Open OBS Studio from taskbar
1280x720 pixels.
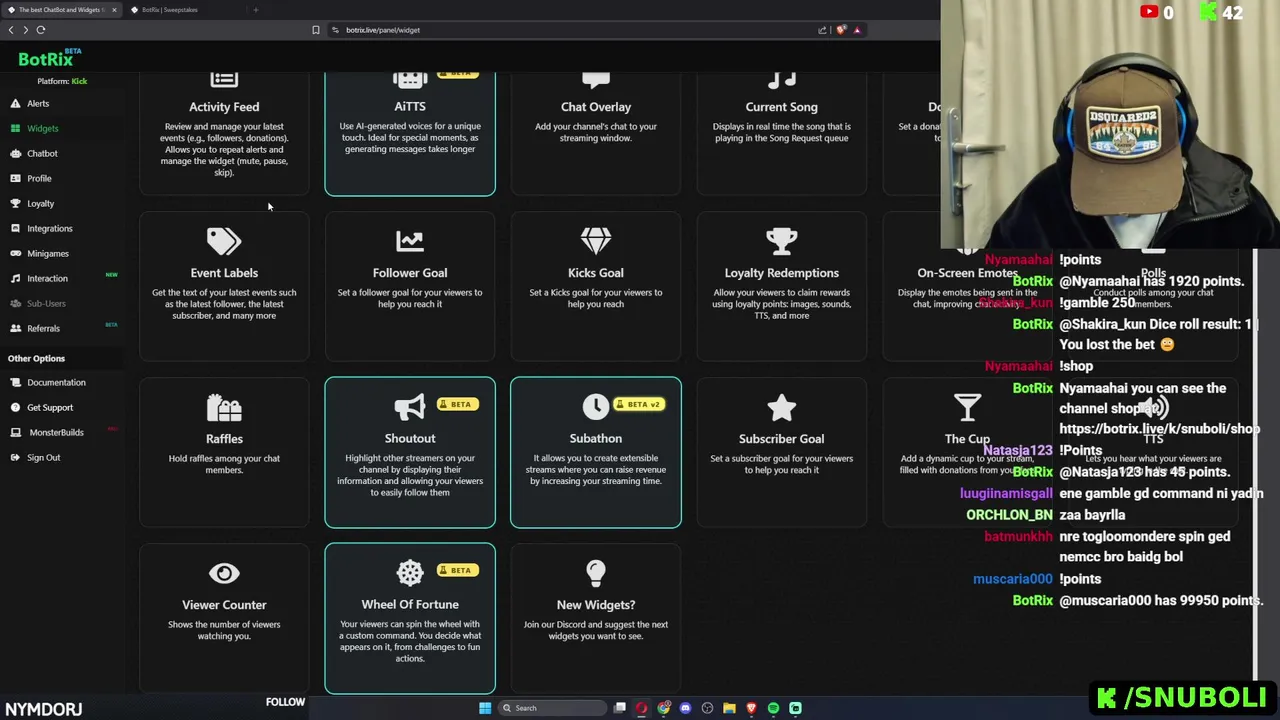tap(707, 708)
